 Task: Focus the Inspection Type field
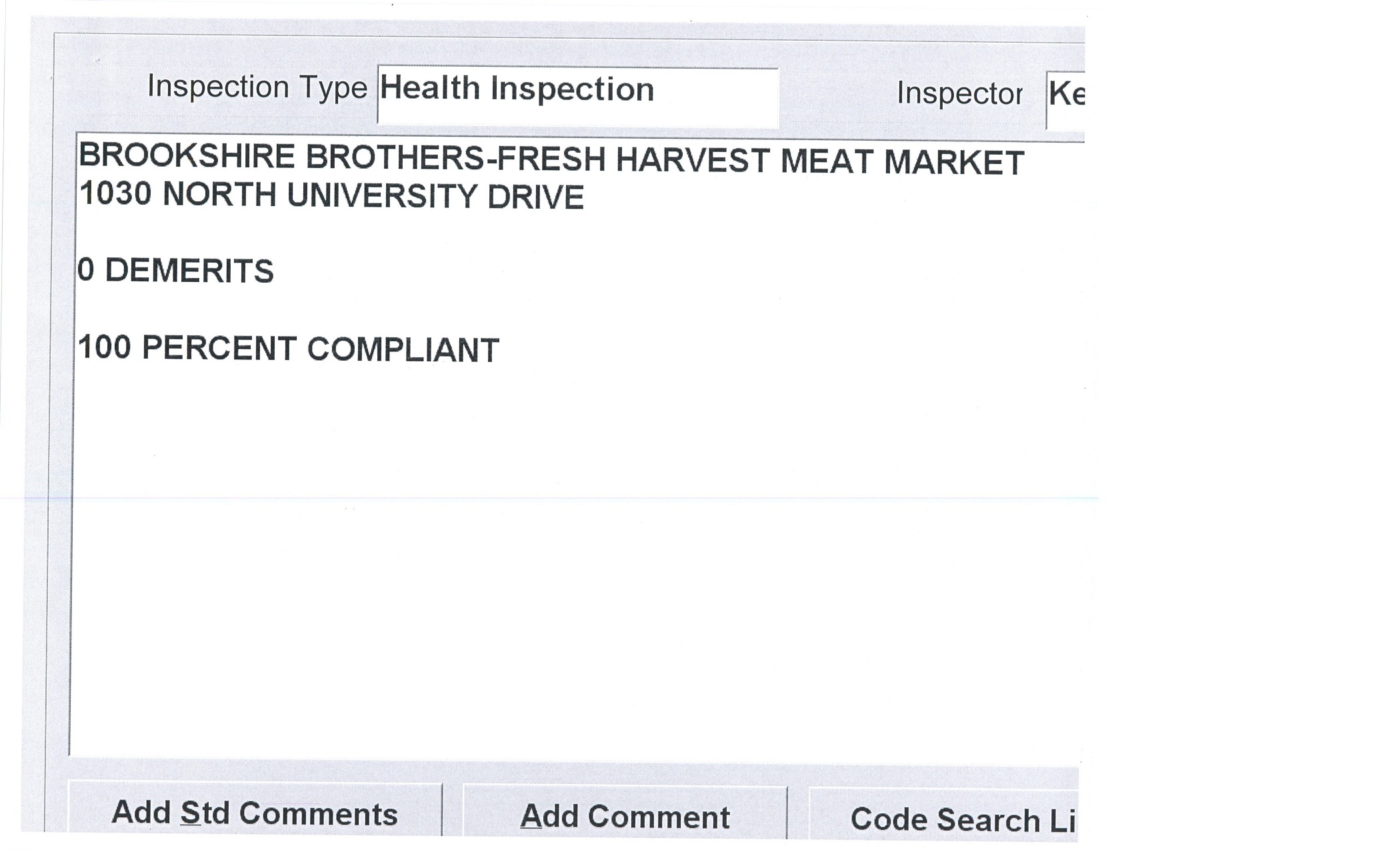pos(577,95)
